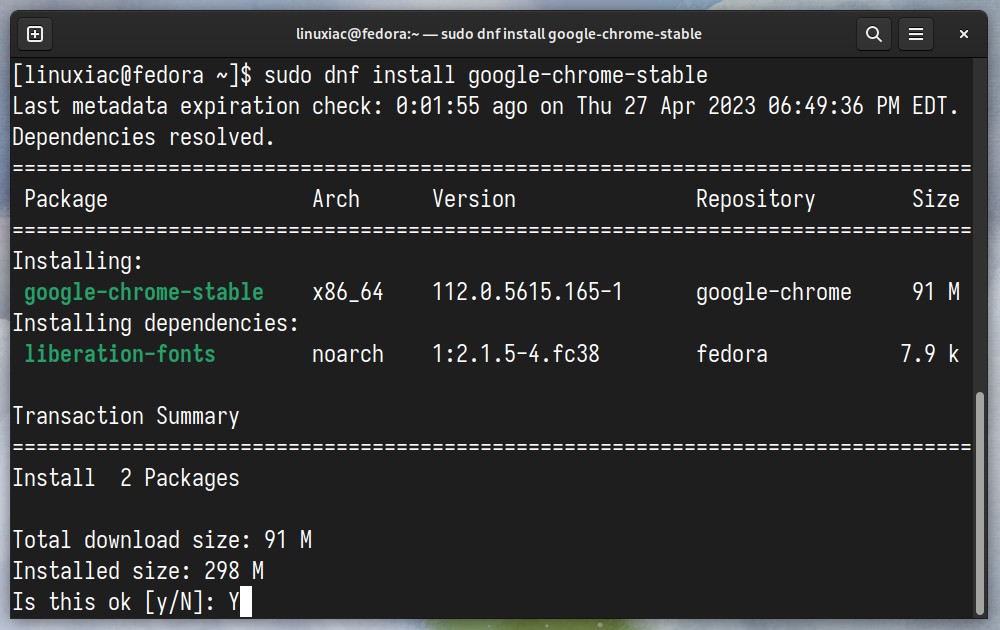
Task: Click the Size column header
Action: pos(936,199)
